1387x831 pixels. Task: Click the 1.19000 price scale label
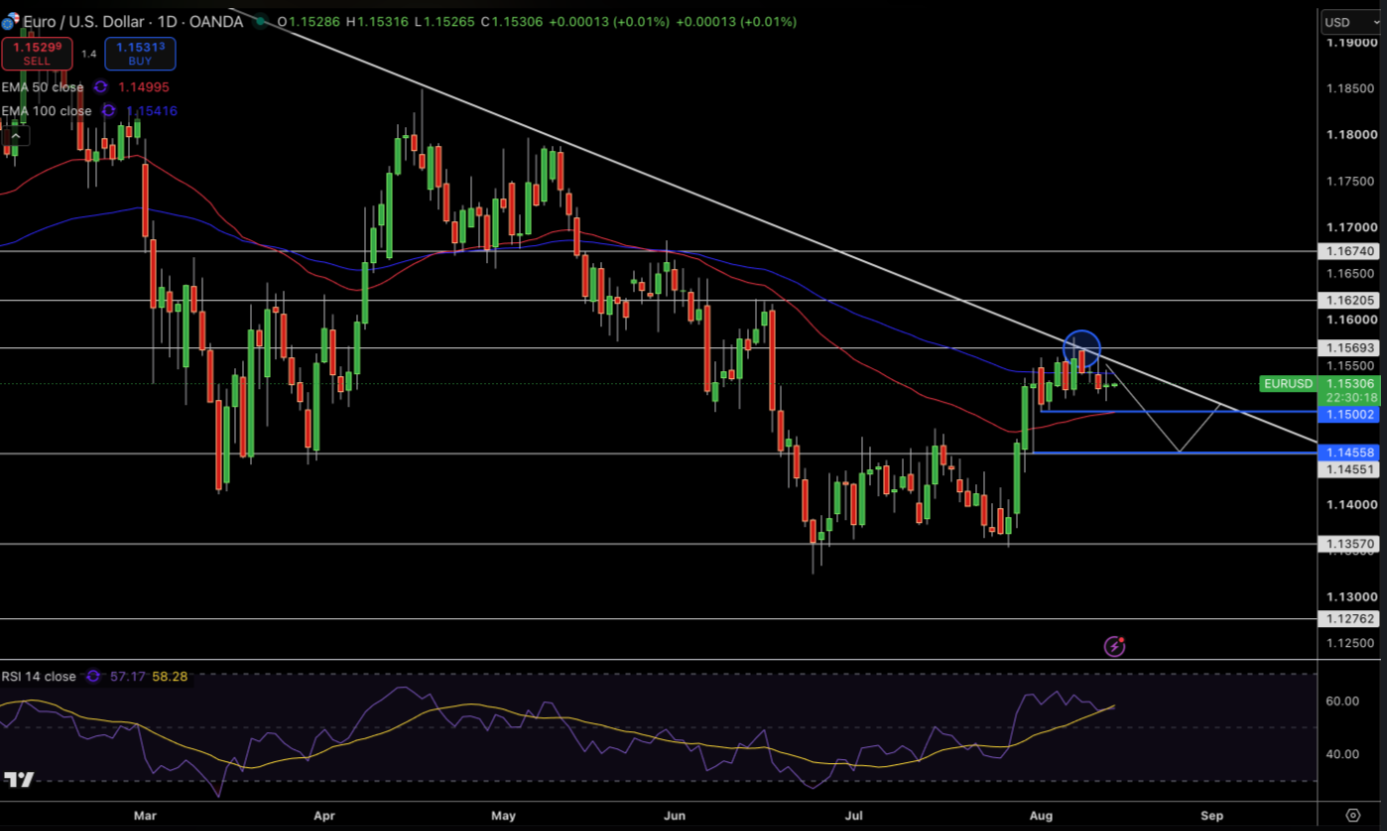point(1352,42)
